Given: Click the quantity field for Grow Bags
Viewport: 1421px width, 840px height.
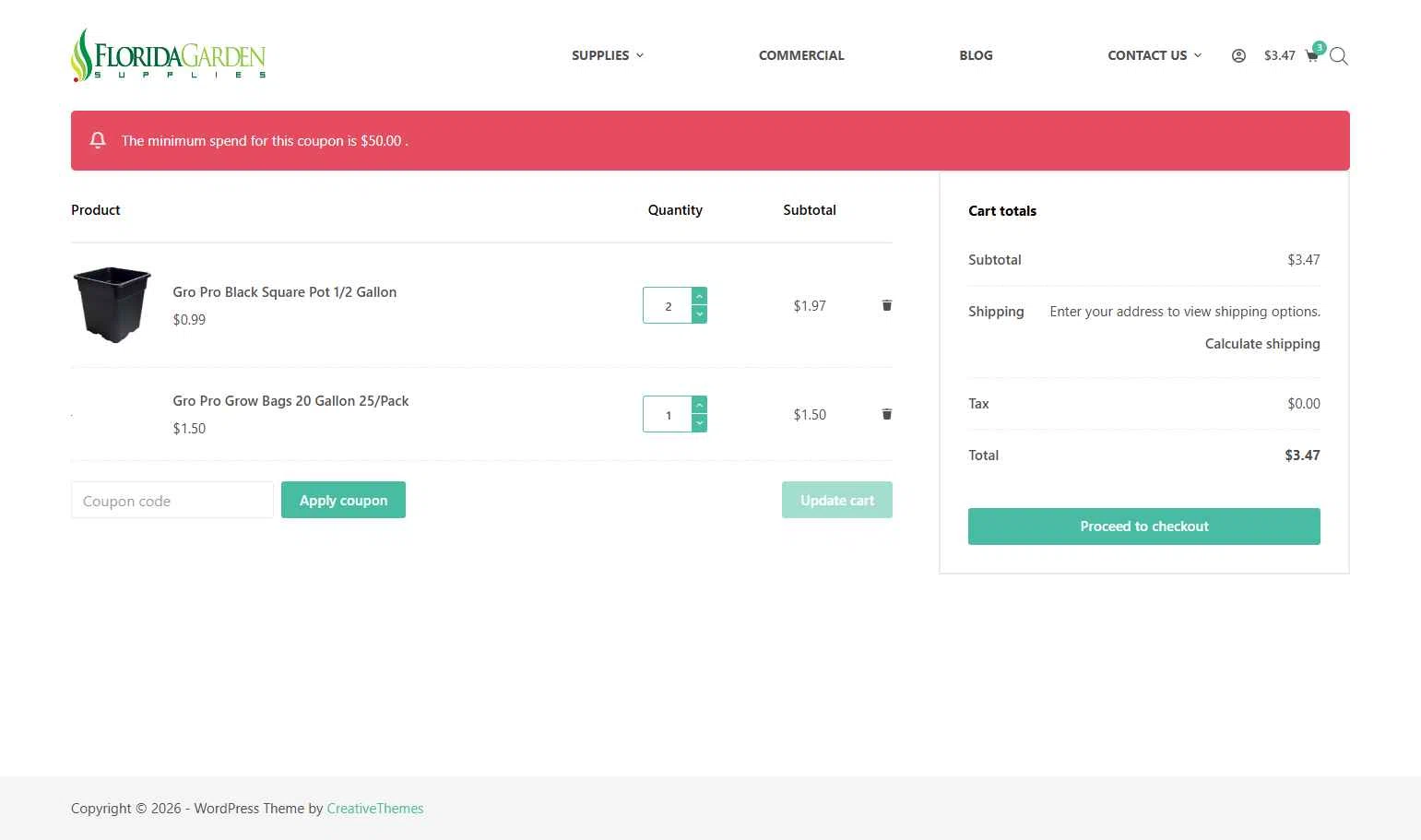Looking at the screenshot, I should 668,415.
